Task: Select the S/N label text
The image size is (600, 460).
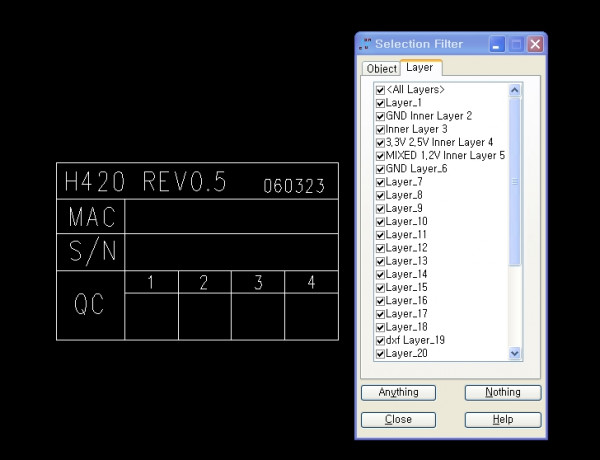Action: click(92, 251)
